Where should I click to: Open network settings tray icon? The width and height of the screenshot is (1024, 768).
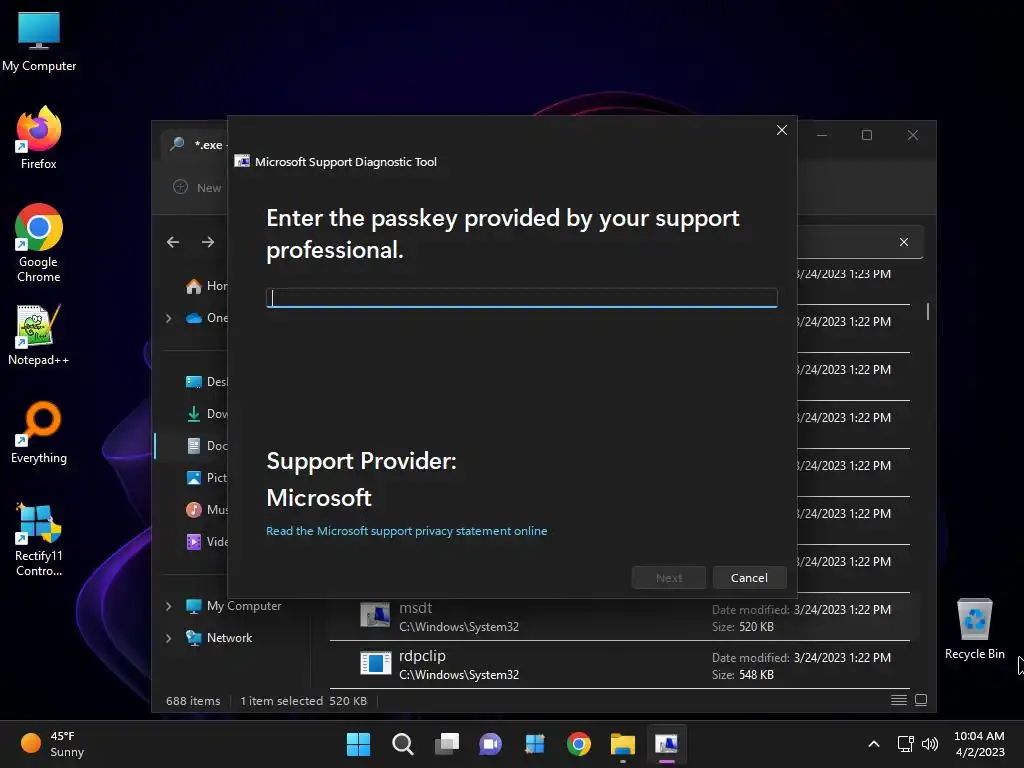(x=905, y=744)
